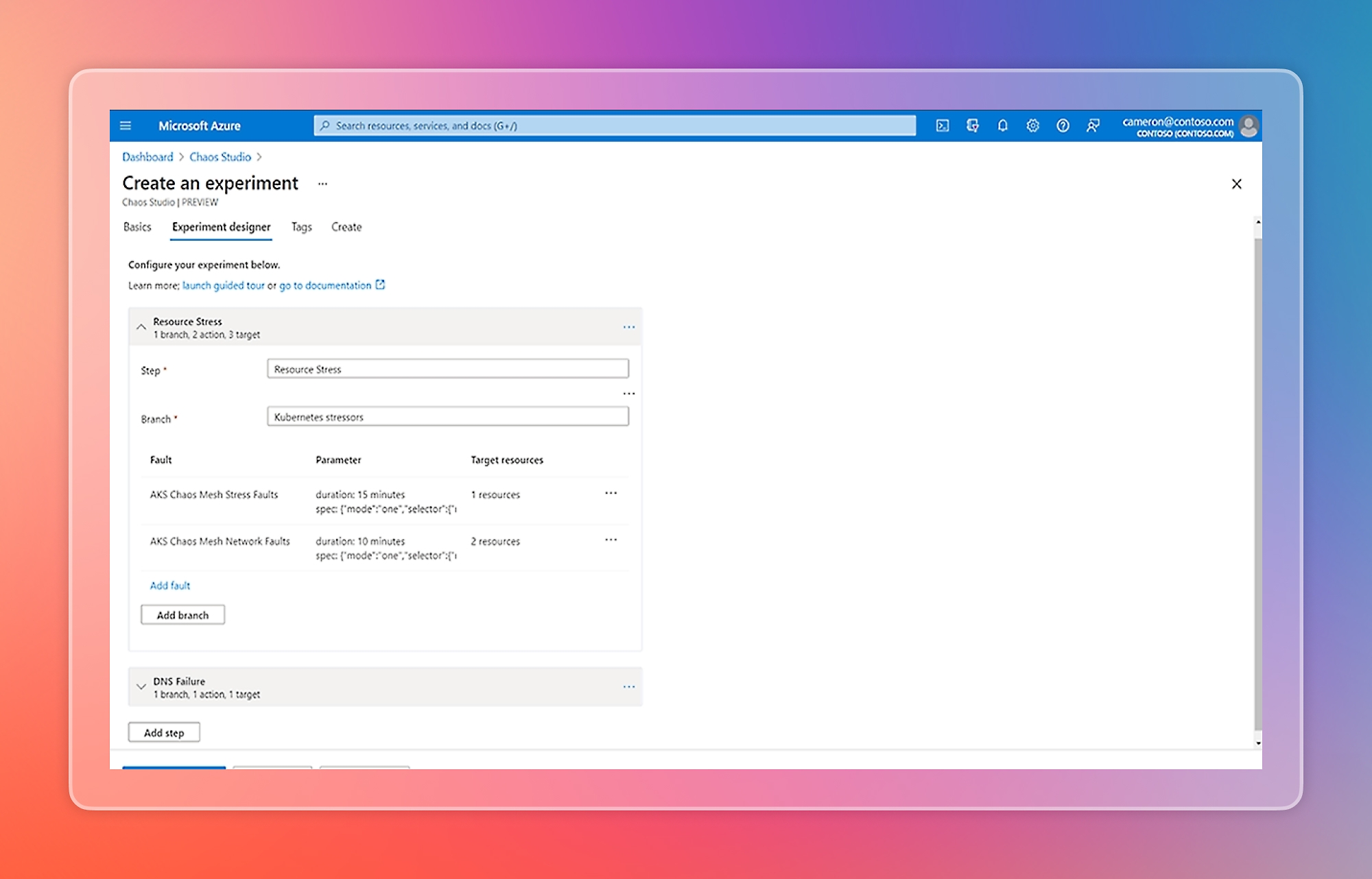The height and width of the screenshot is (879, 1372).
Task: Open the Help question mark icon
Action: tap(1063, 125)
